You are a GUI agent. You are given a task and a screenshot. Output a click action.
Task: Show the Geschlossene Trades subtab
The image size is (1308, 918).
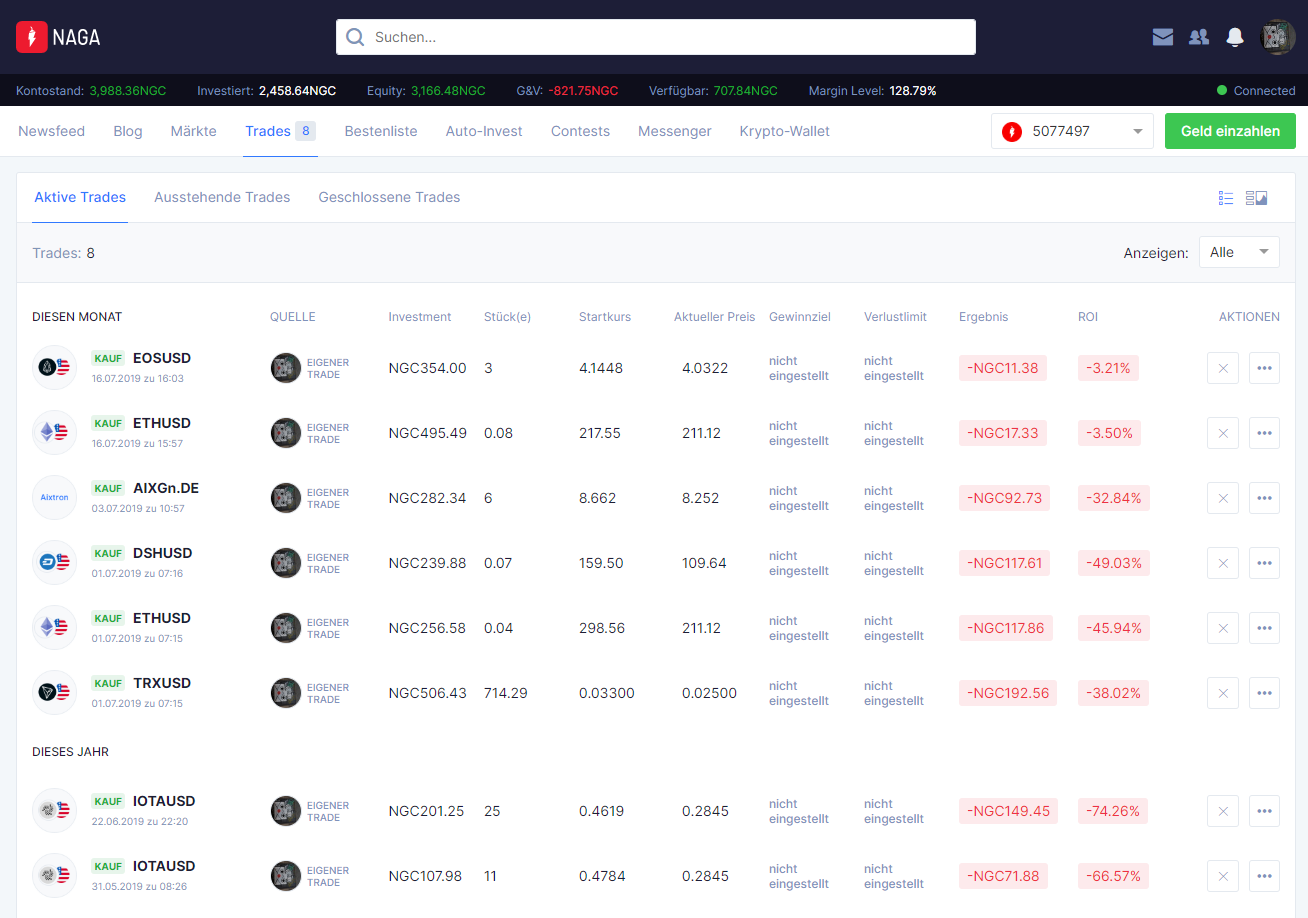389,197
